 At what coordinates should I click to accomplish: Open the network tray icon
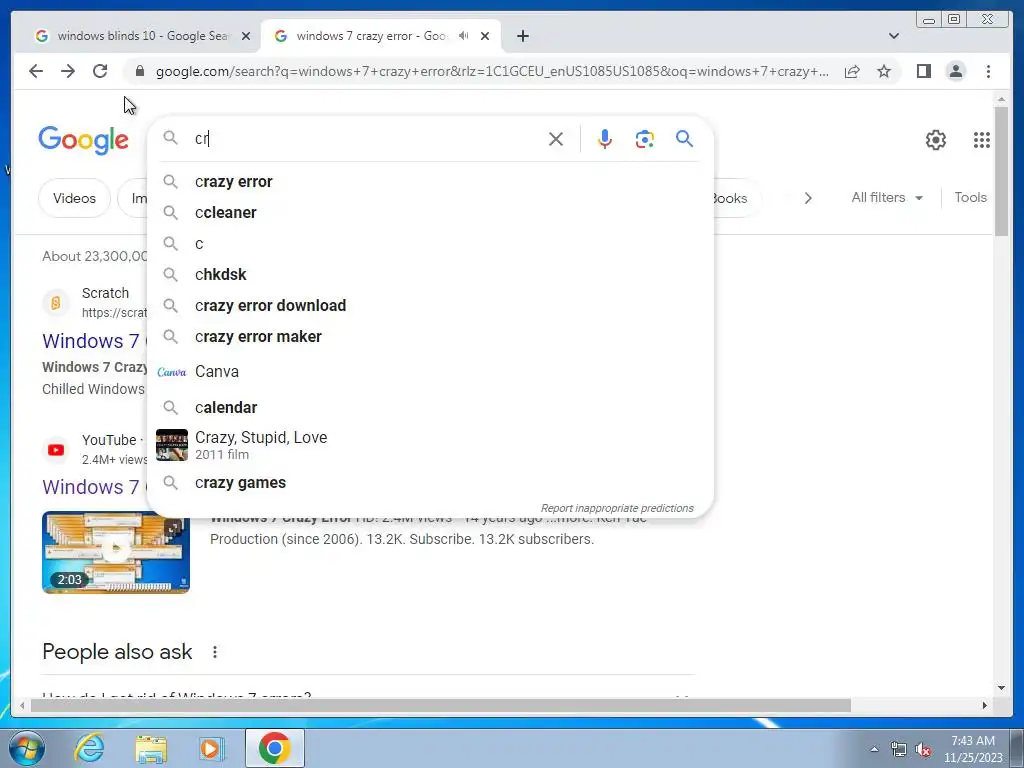pos(899,750)
